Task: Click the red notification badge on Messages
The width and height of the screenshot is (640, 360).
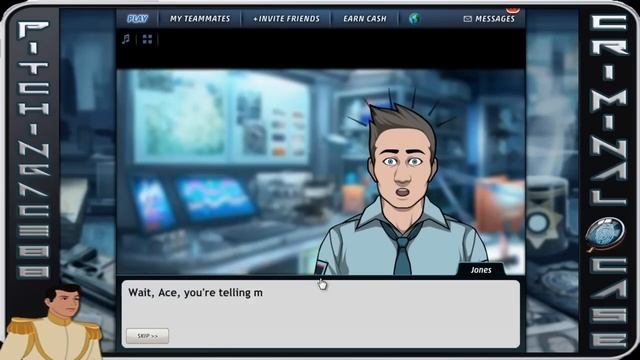Action: click(513, 9)
